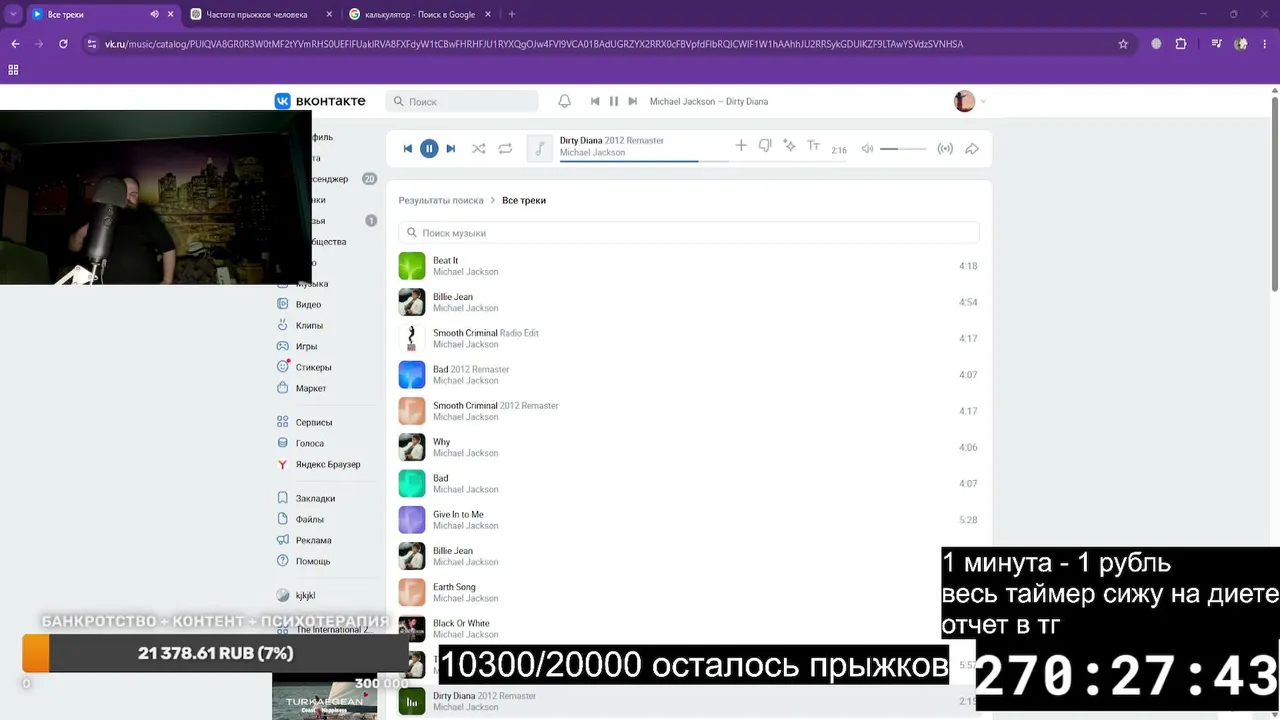The width and height of the screenshot is (1280, 720).
Task: Expand the browser tab search dropdown
Action: pyautogui.click(x=13, y=14)
